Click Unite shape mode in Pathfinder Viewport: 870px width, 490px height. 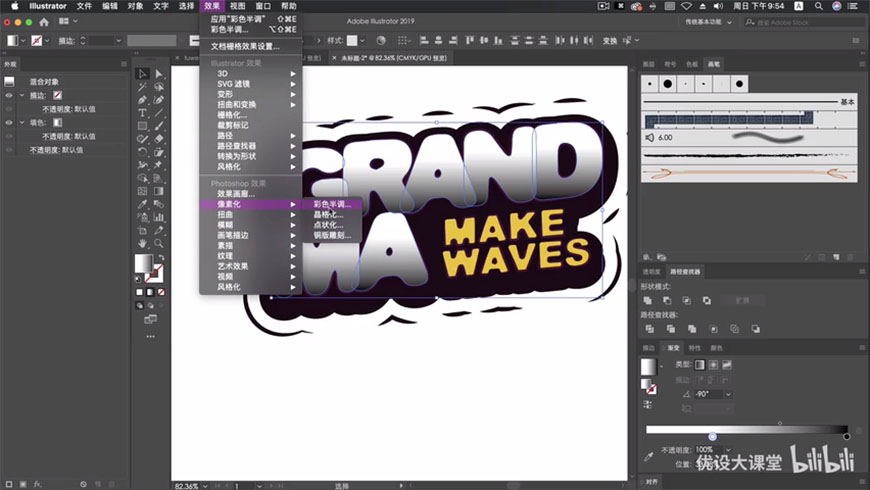coord(648,300)
